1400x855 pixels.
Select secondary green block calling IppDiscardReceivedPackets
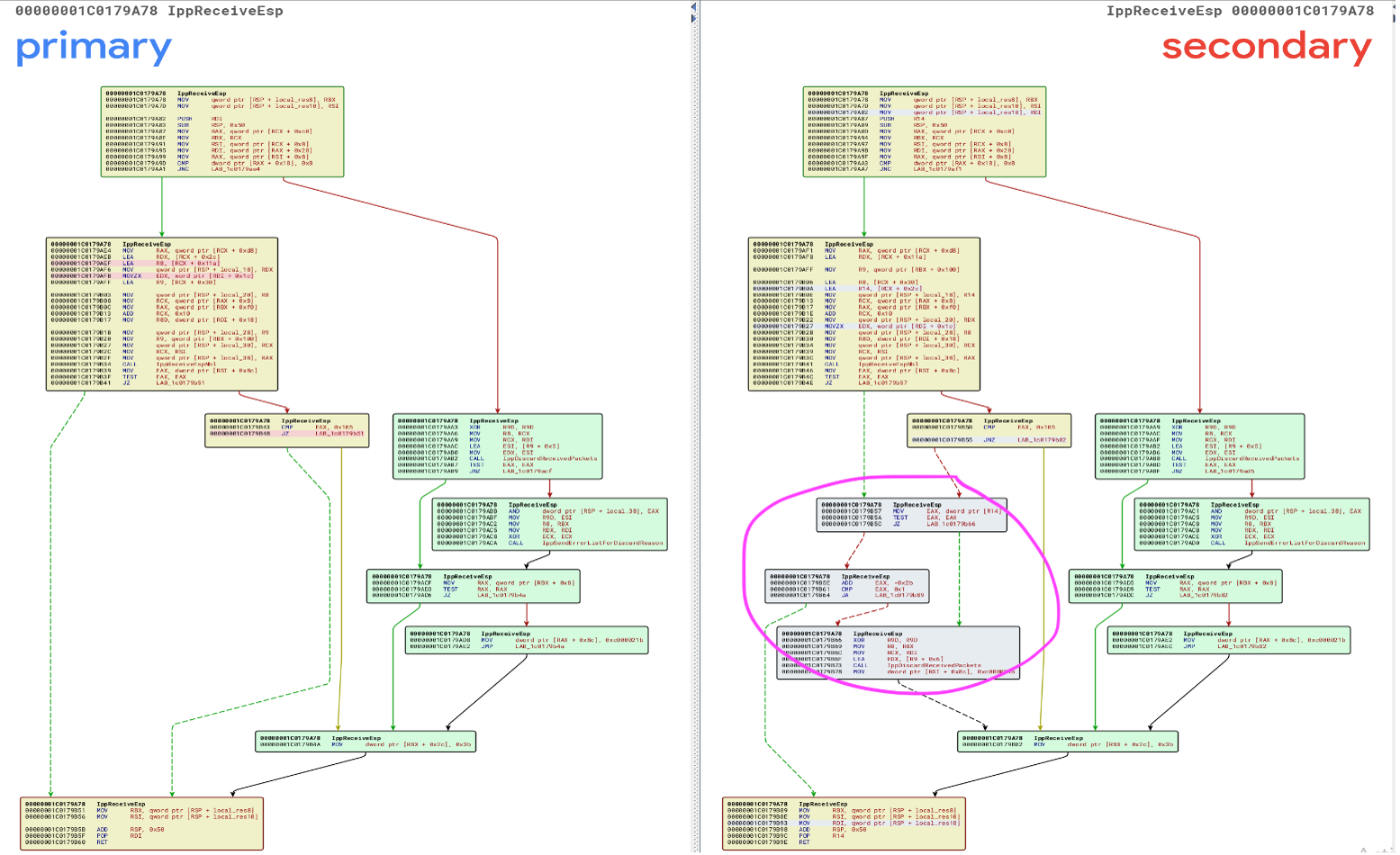(1199, 446)
